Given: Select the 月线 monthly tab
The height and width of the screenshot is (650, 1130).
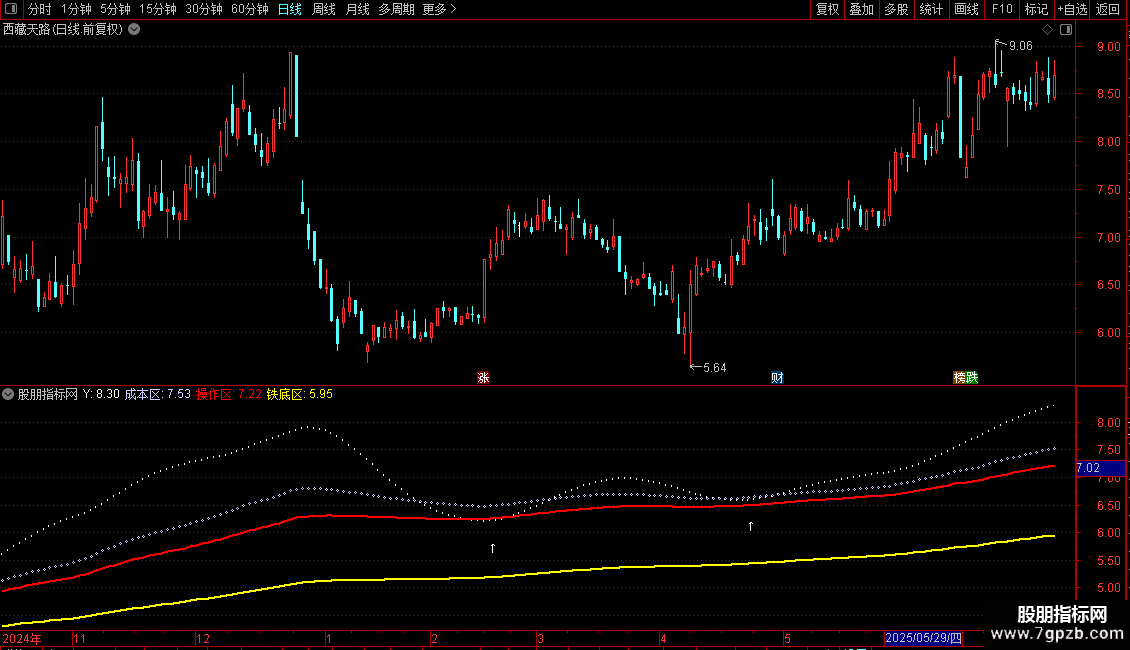Looking at the screenshot, I should click(357, 9).
